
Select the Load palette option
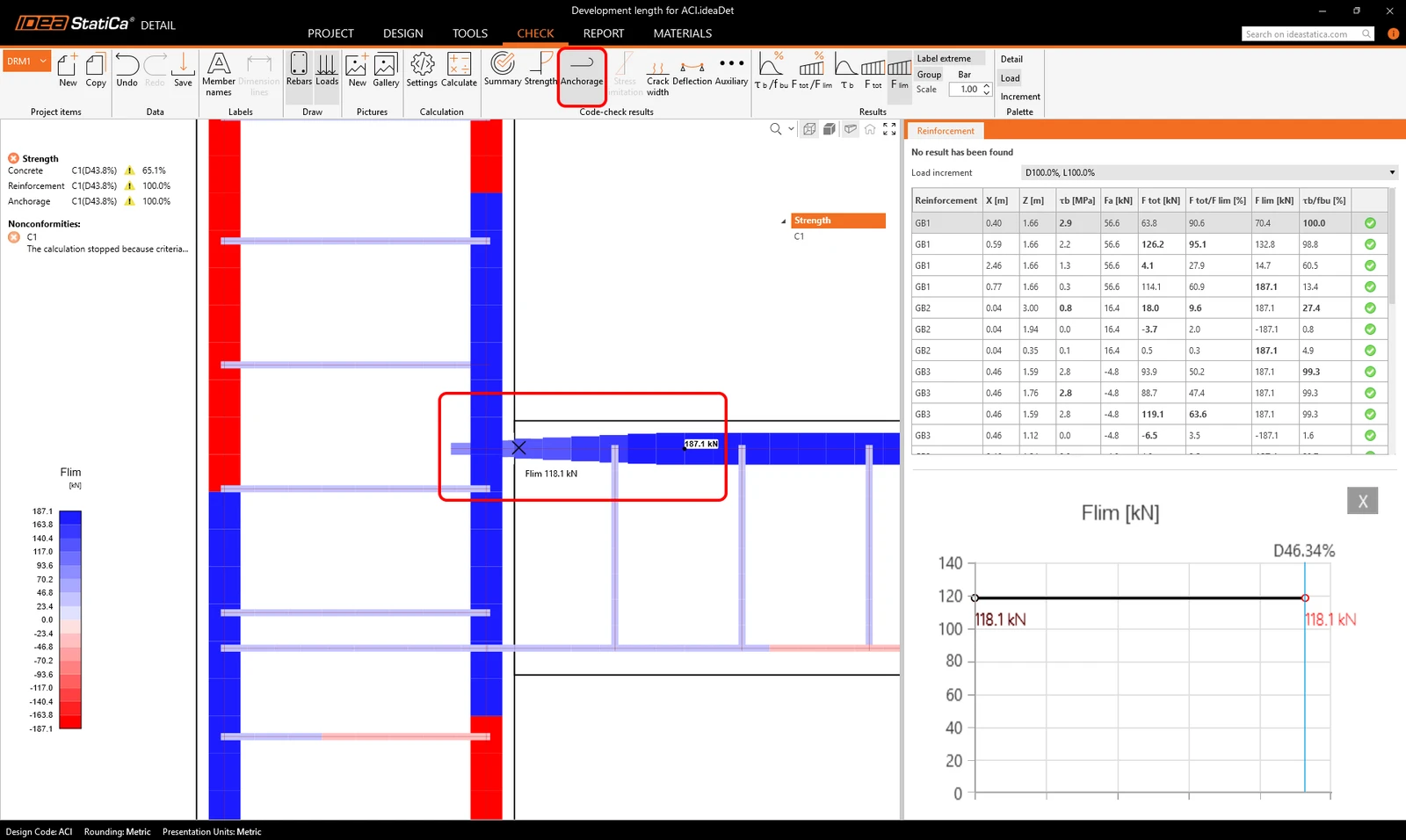[1011, 78]
